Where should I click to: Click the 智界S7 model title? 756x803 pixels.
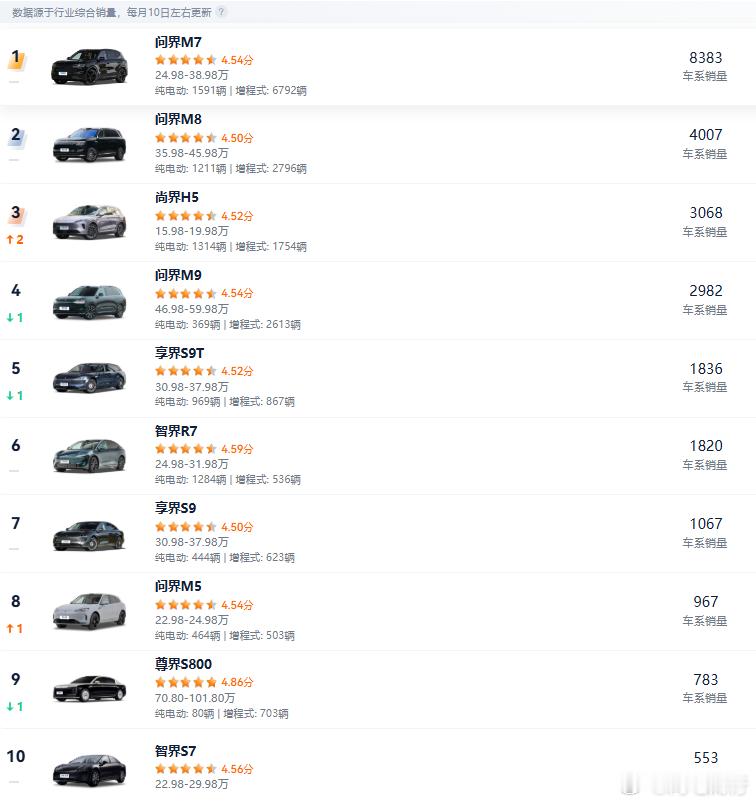tap(176, 751)
